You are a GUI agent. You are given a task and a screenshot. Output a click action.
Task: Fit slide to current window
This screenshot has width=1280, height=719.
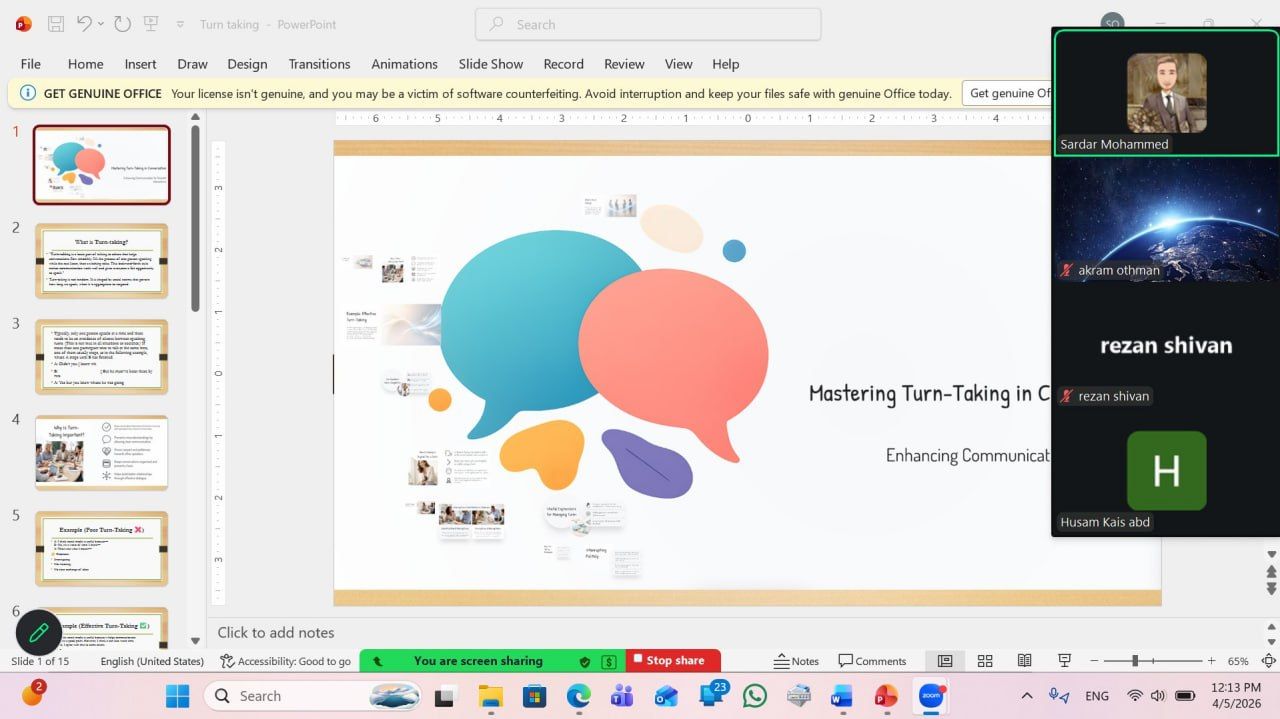coord(1268,661)
